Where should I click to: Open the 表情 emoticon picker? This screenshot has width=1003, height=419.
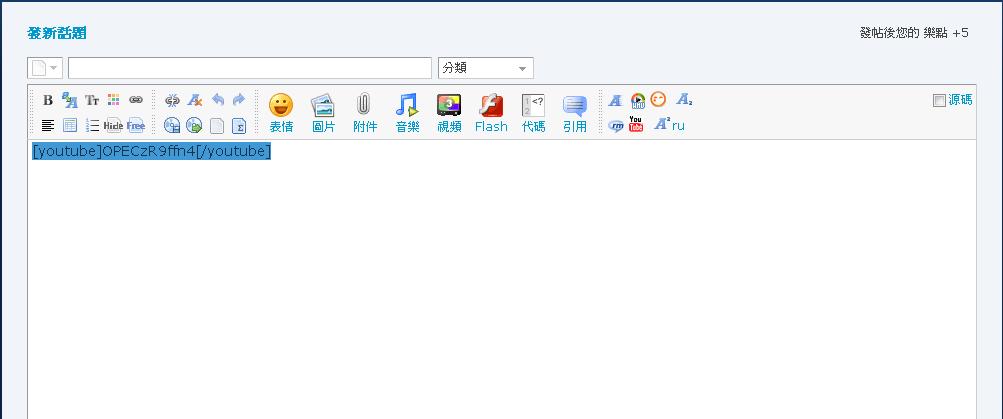pyautogui.click(x=281, y=113)
